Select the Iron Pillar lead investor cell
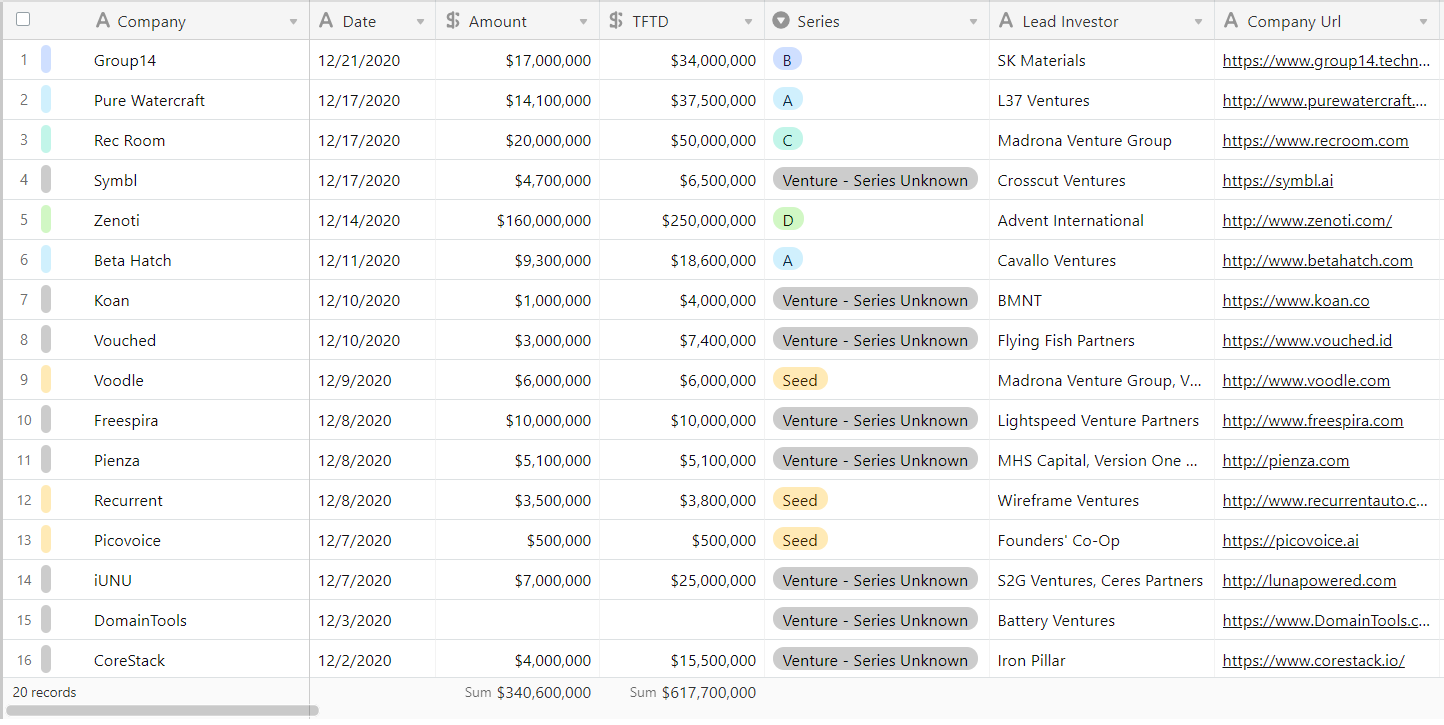This screenshot has width=1444, height=725. 1102,660
